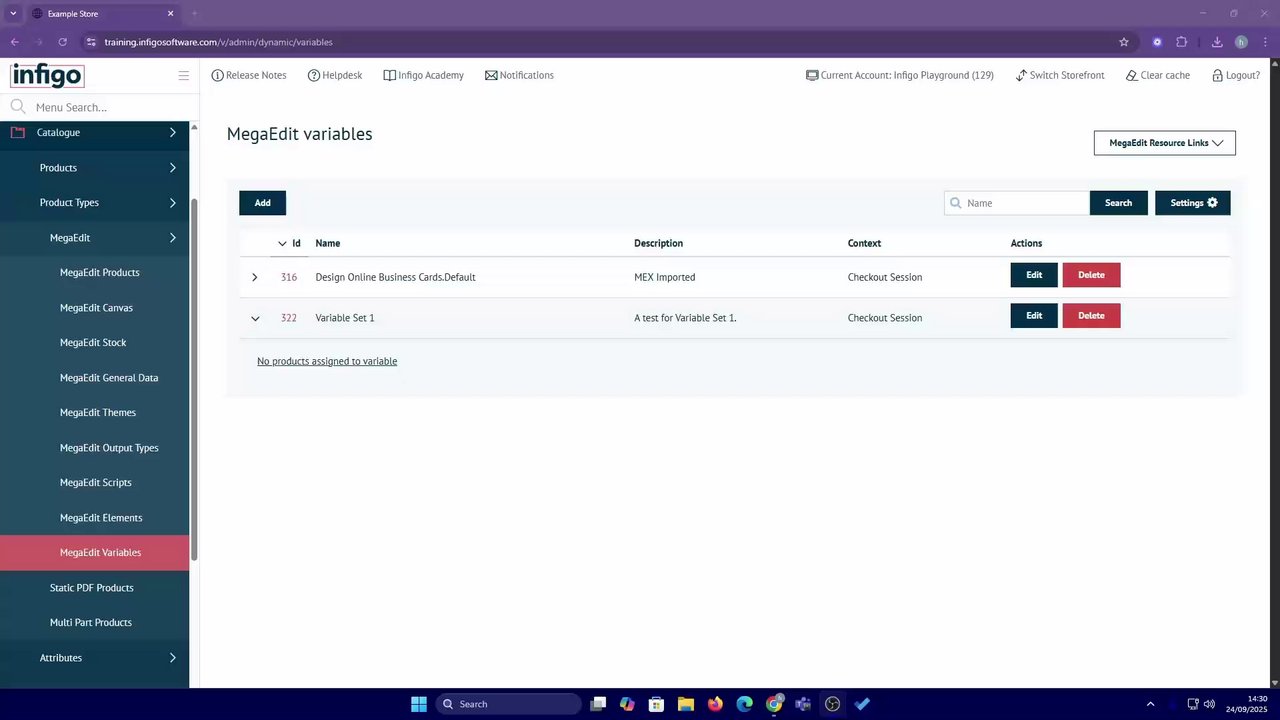Edit Variable Set 1

pos(1034,316)
